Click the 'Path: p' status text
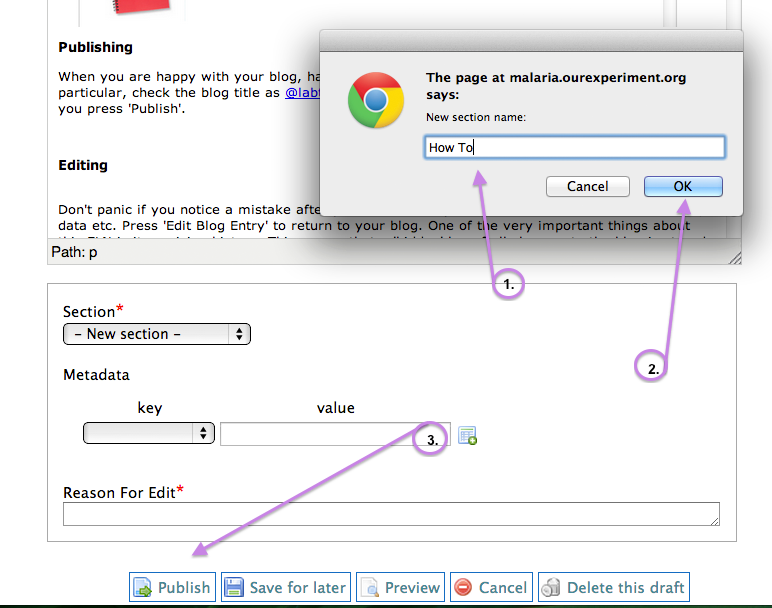Screen dimensions: 772x608 [x=74, y=252]
